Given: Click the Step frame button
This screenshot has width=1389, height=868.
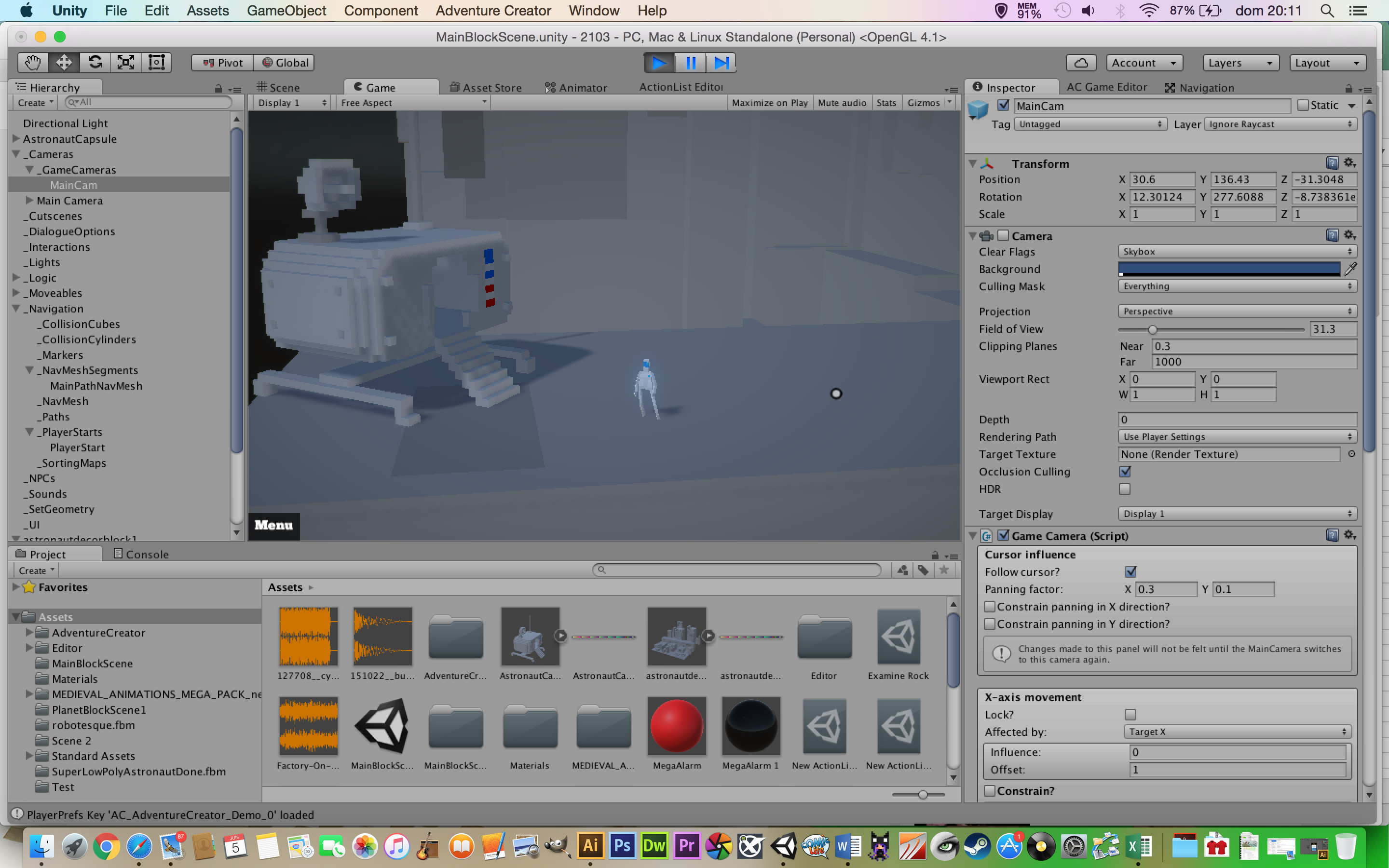Looking at the screenshot, I should [721, 63].
